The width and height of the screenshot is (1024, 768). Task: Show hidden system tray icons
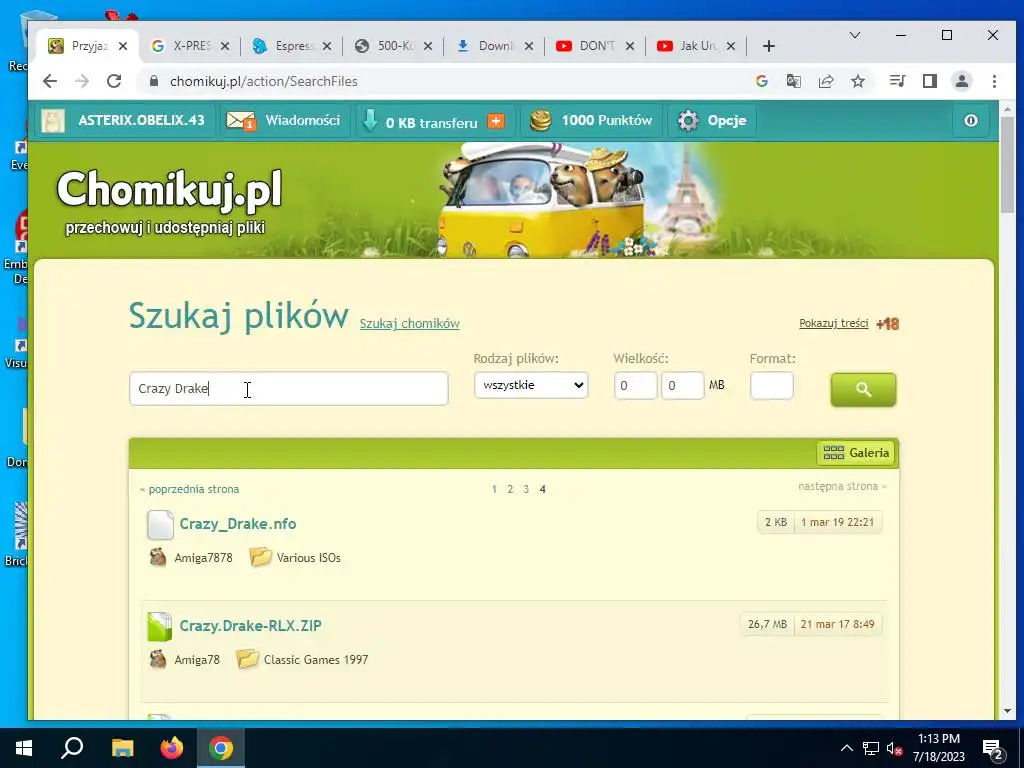pos(846,748)
